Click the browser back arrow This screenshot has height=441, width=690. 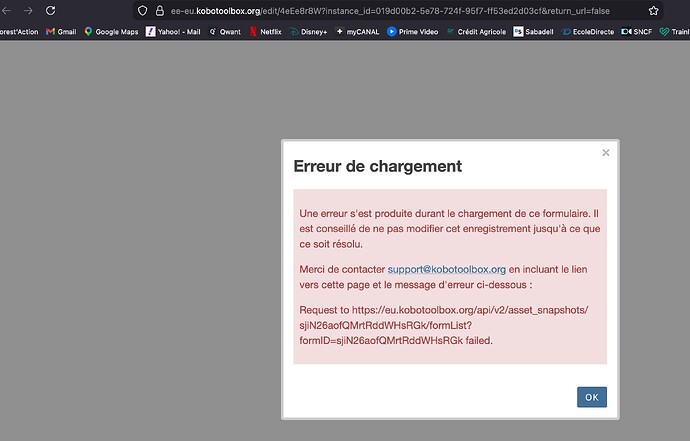pos(6,10)
